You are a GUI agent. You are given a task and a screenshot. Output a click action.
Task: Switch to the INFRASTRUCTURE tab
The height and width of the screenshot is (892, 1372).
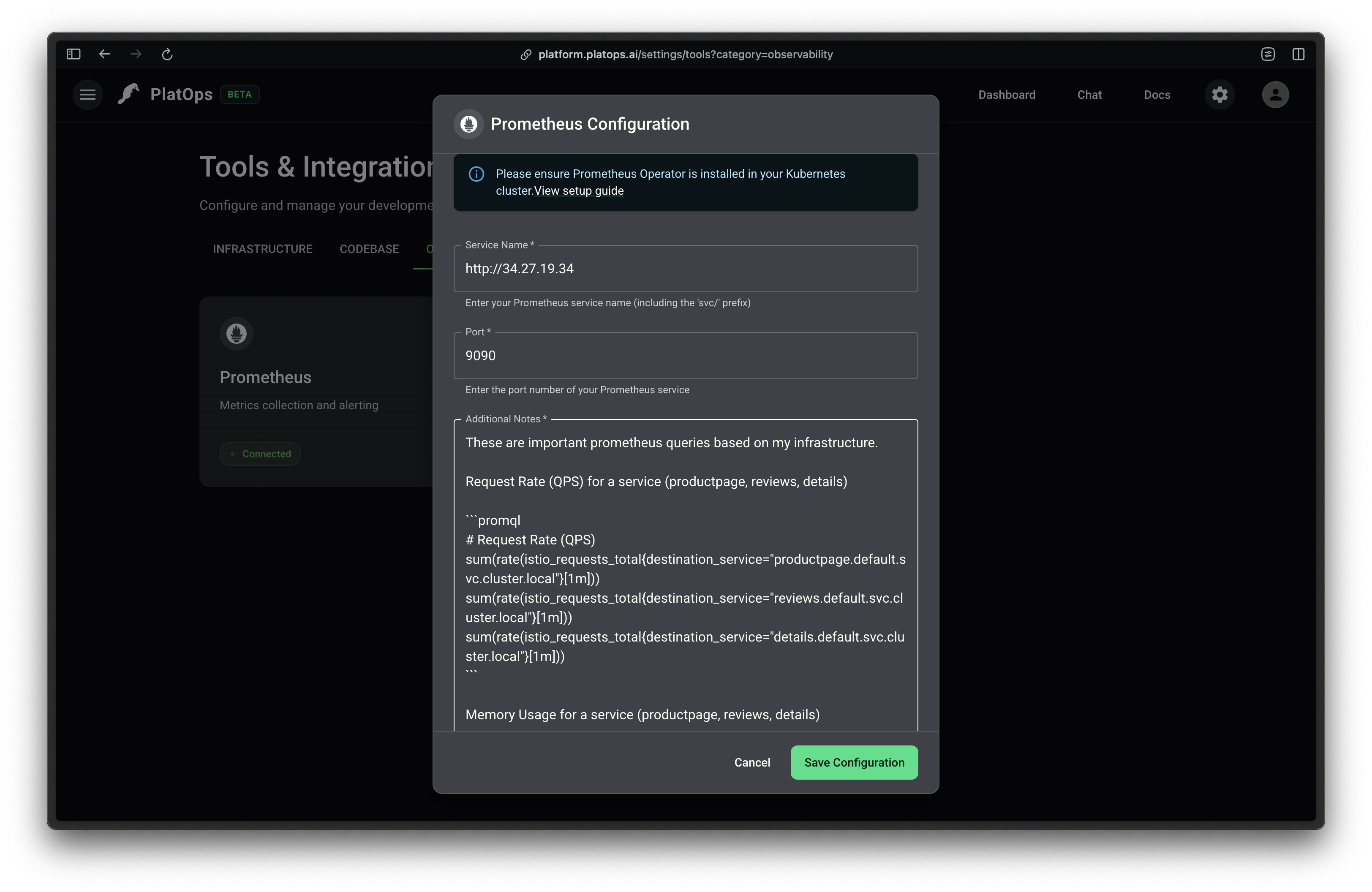click(x=262, y=249)
